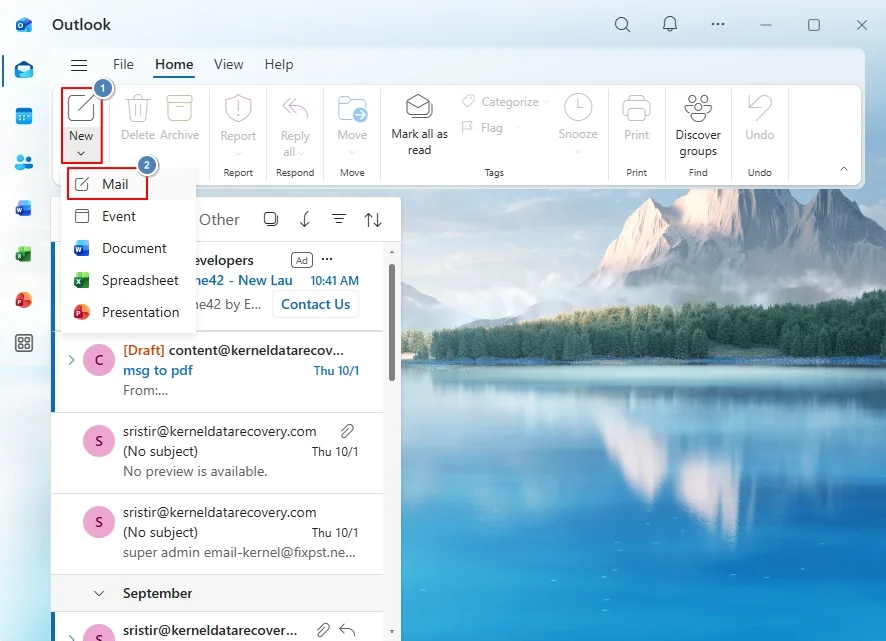This screenshot has width=886, height=641.
Task: Open the ad's three-dot options
Action: (x=327, y=259)
